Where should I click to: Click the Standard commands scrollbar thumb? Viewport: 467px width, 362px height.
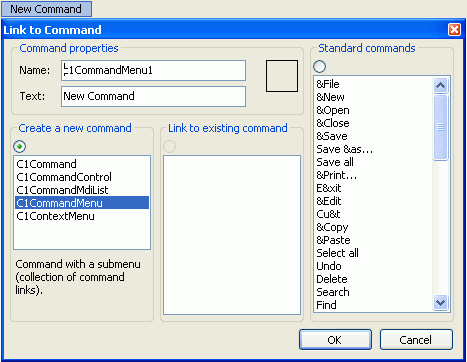[x=440, y=127]
